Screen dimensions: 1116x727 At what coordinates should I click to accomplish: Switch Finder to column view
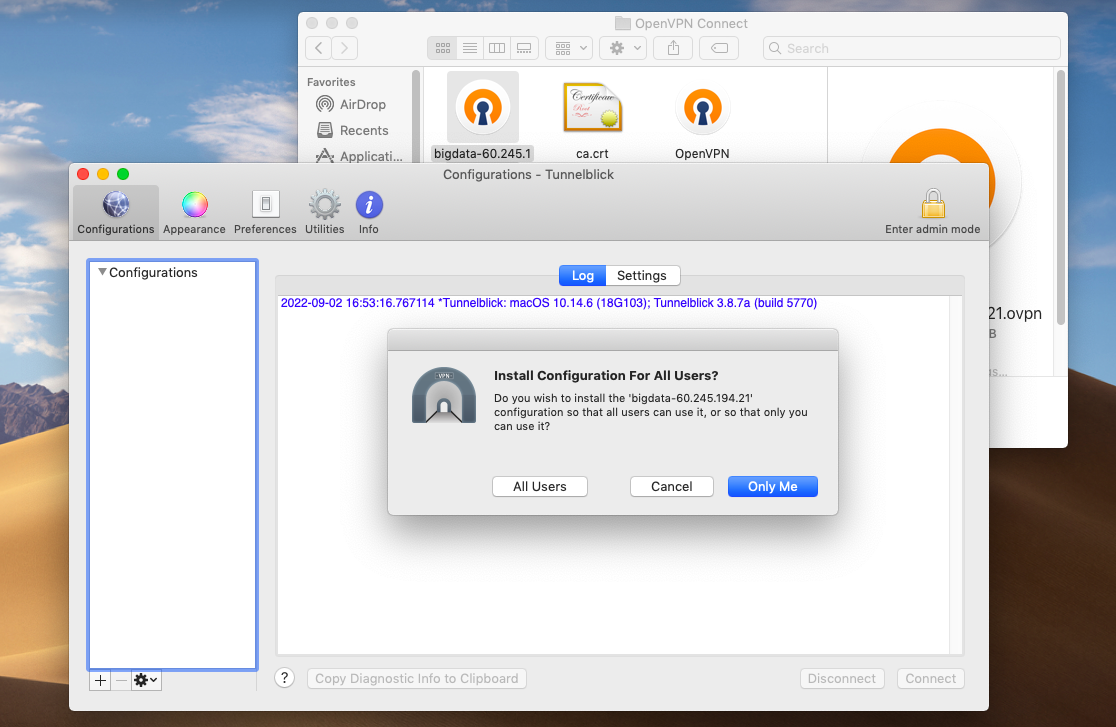click(x=497, y=48)
